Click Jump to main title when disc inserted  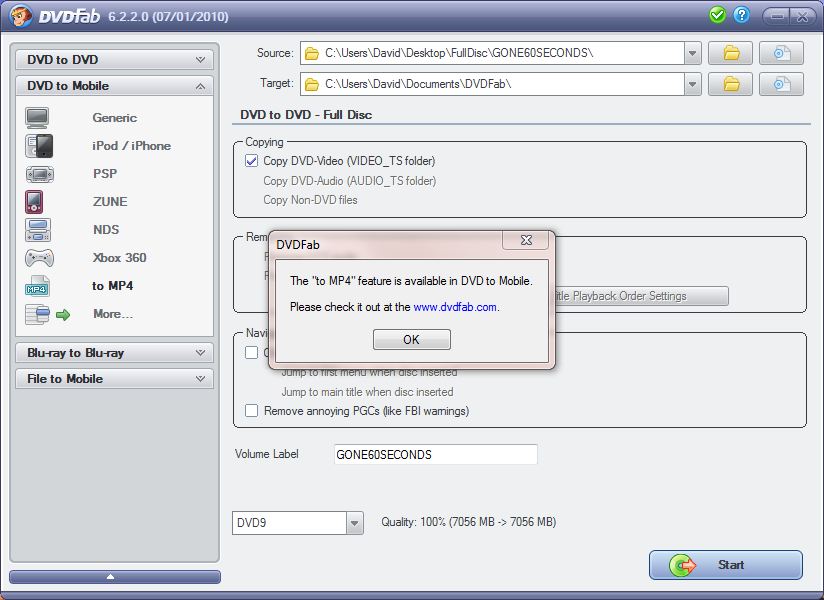tap(367, 392)
